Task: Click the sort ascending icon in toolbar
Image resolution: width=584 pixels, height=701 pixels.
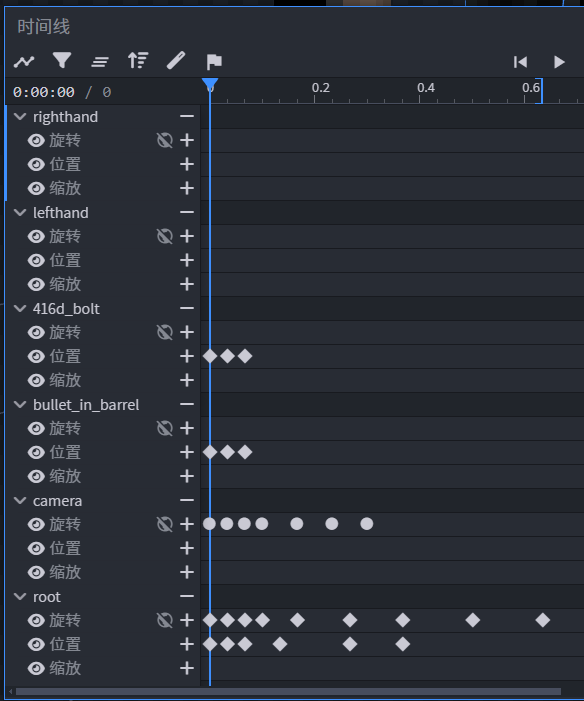Action: [x=138, y=60]
